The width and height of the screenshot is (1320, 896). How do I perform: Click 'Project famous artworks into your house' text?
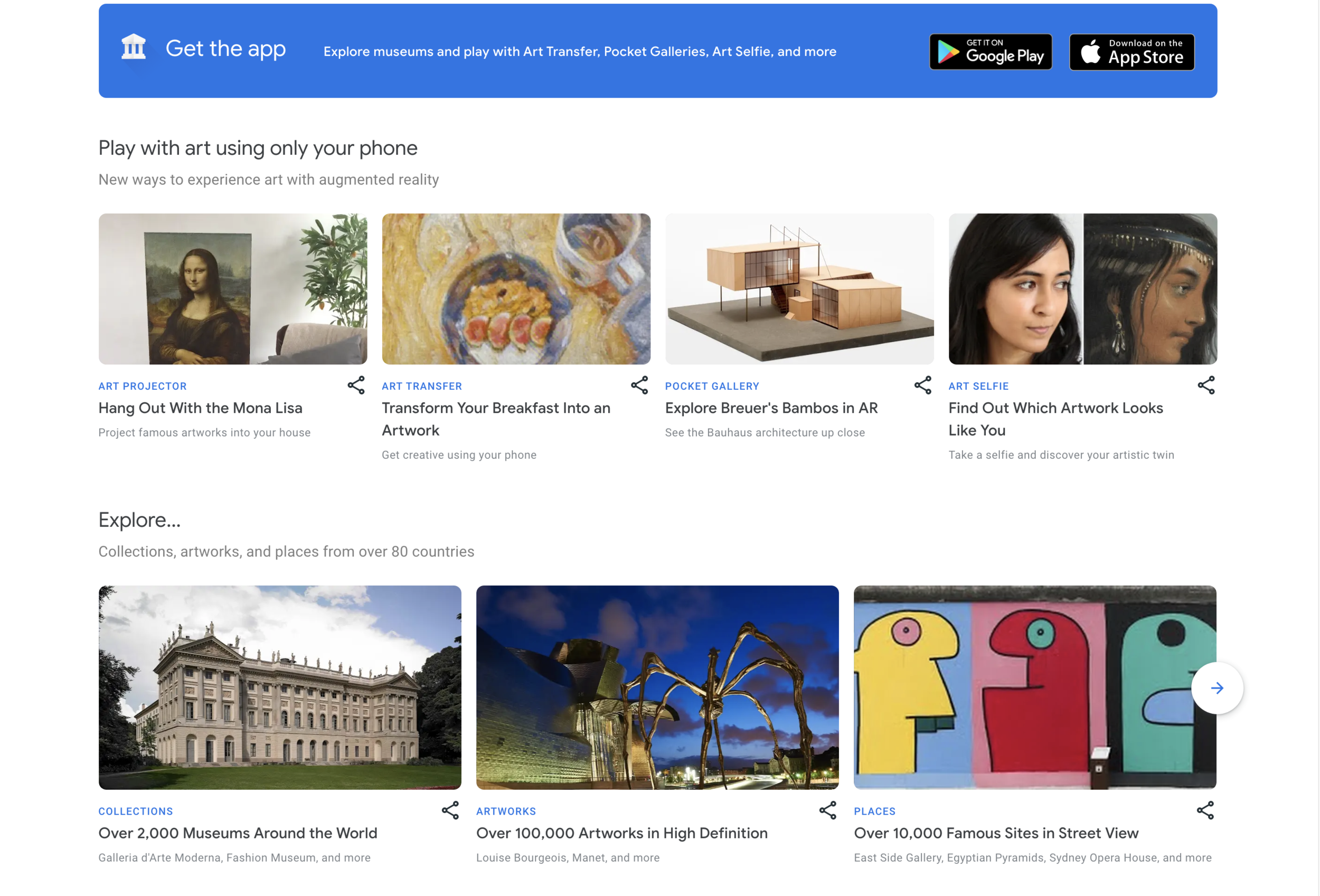click(x=204, y=432)
